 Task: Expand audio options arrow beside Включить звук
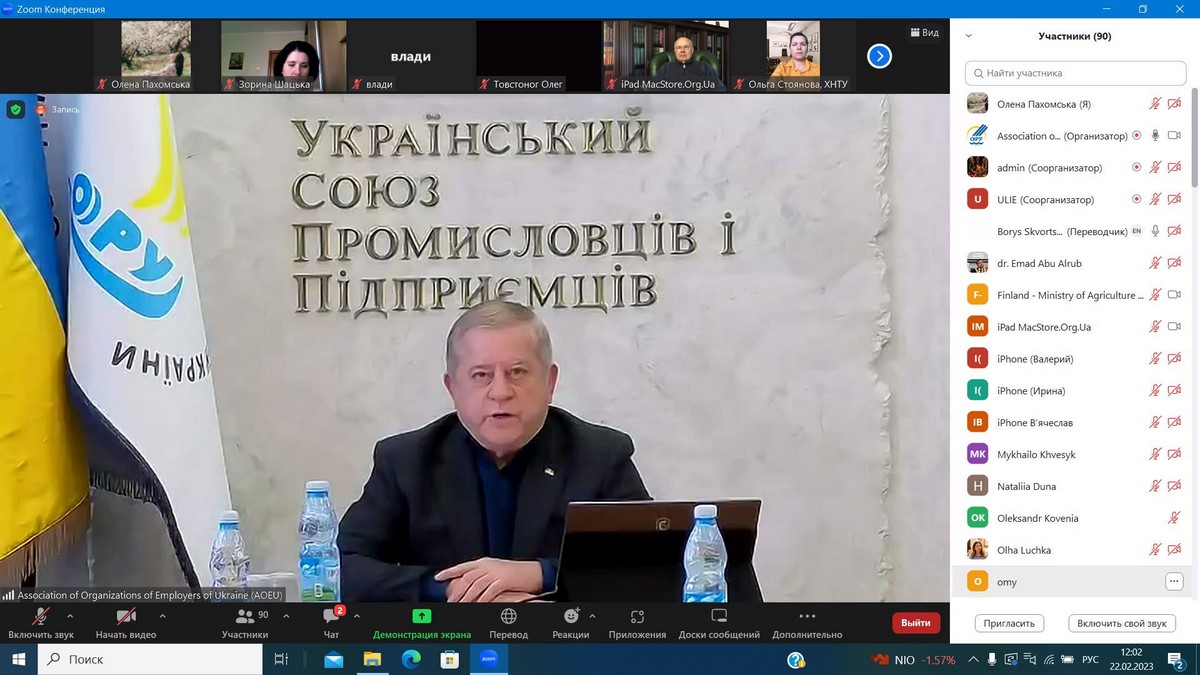[x=70, y=616]
